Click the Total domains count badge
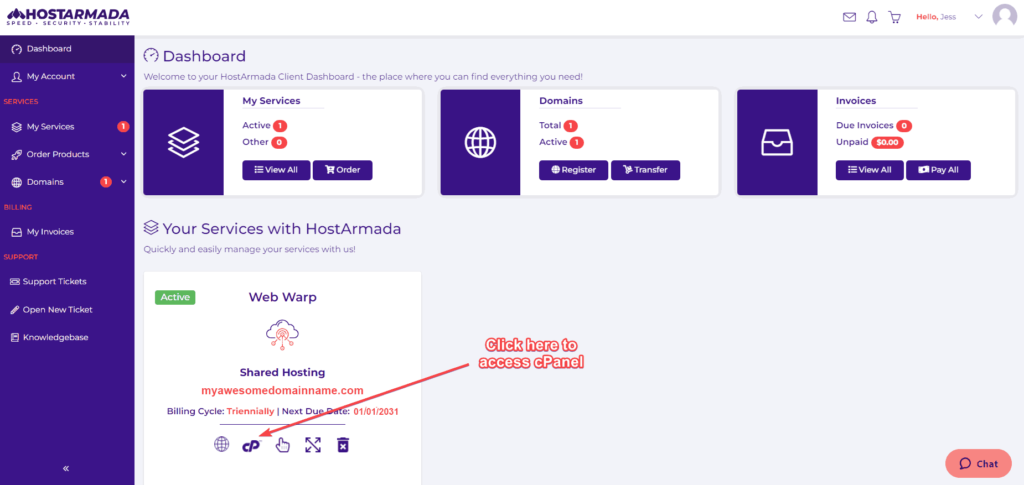Viewport: 1024px width, 485px height. click(x=570, y=125)
